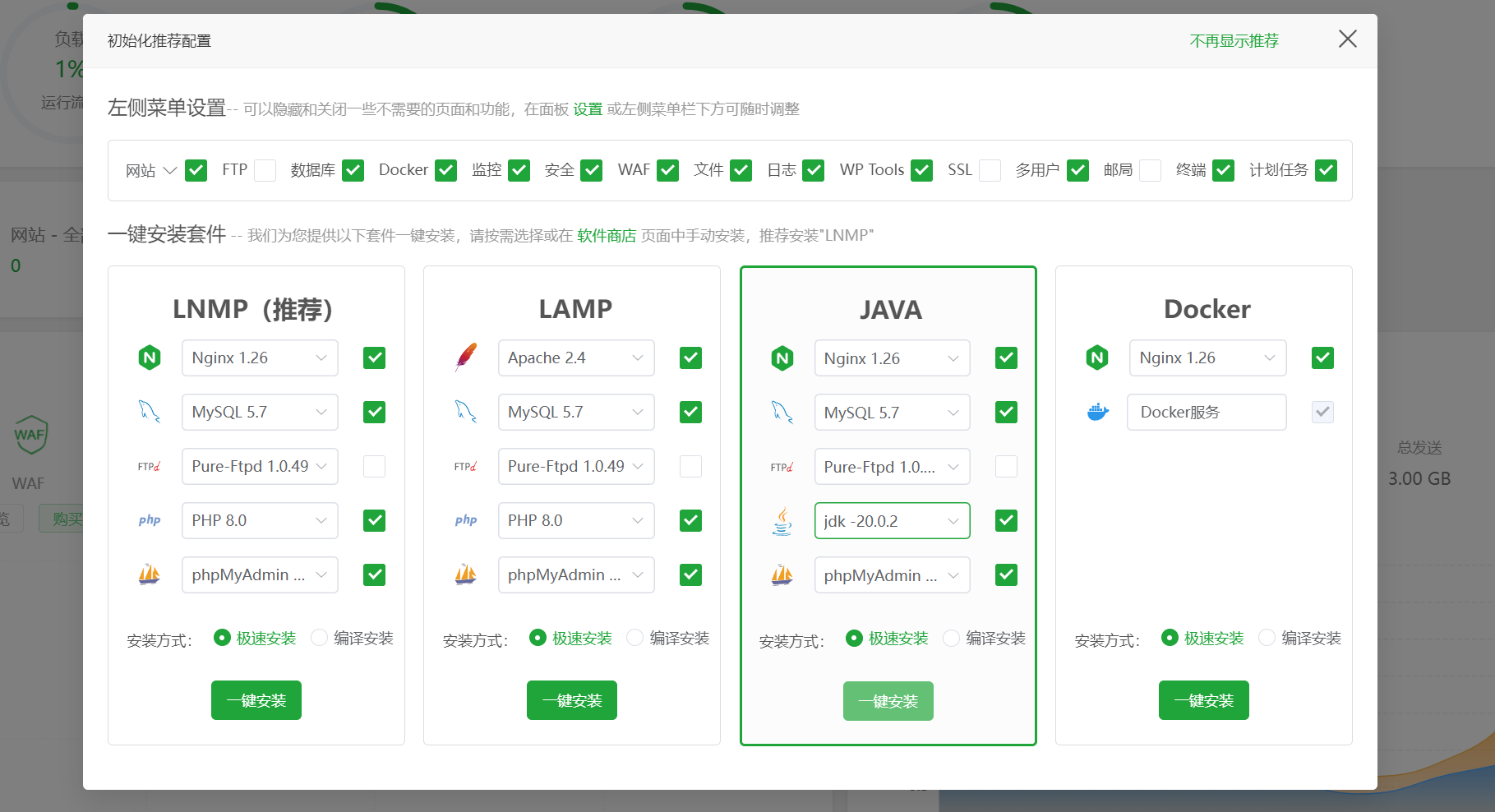Viewport: 1495px width, 812px height.
Task: Open Nginx 1.26 dropdown in Docker card
Action: [1207, 358]
